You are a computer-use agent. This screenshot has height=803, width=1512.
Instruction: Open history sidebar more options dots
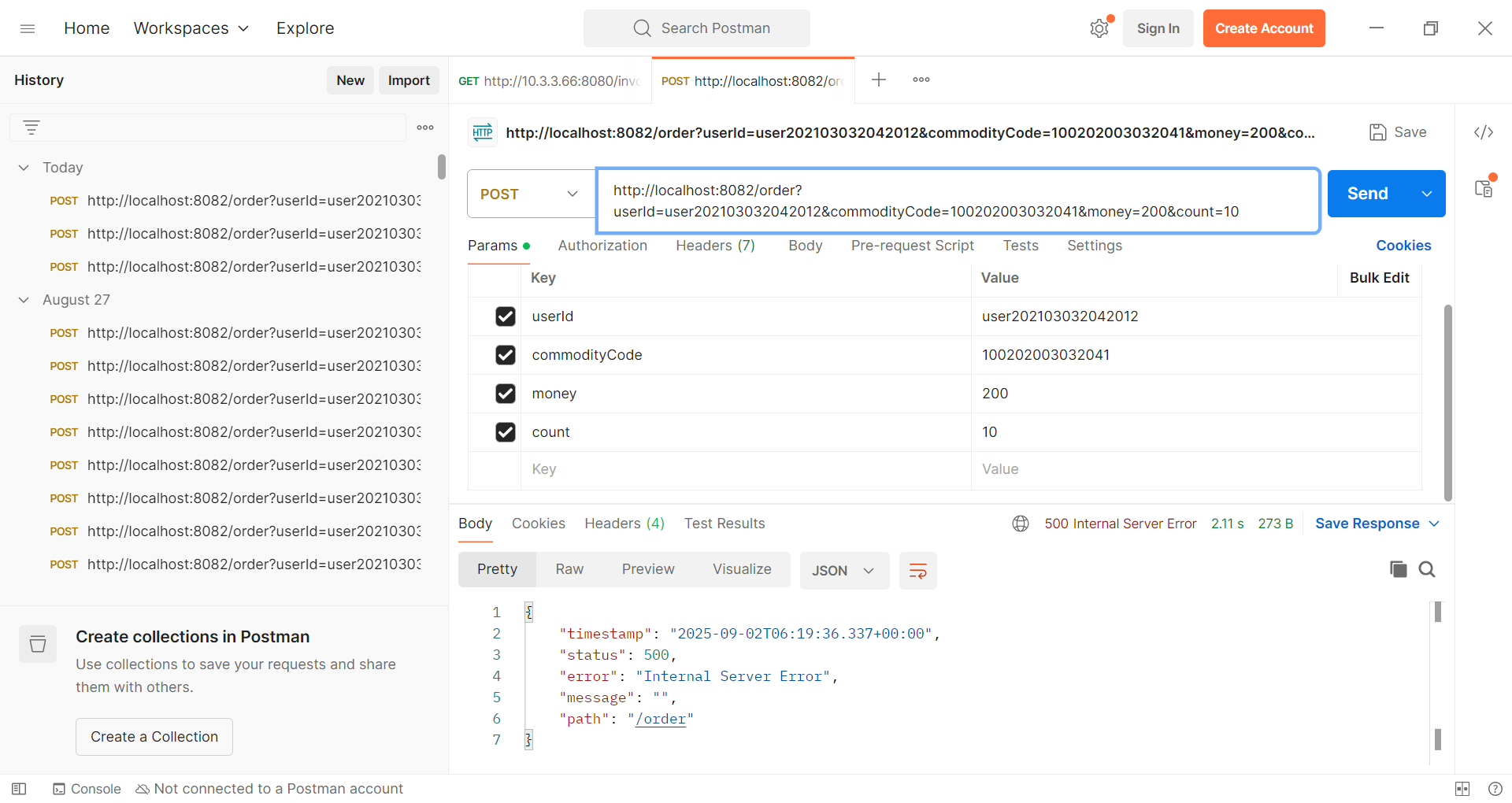click(425, 128)
